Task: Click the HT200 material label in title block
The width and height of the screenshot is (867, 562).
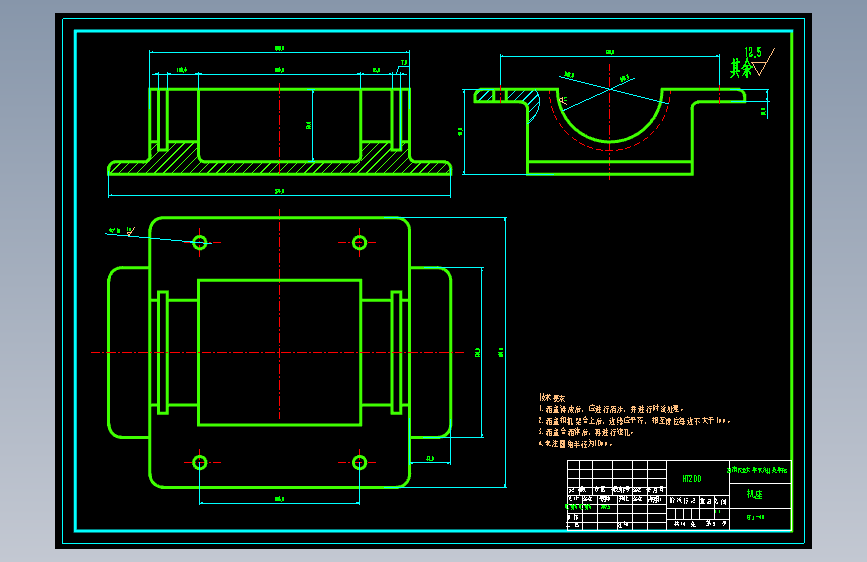Action: click(692, 478)
